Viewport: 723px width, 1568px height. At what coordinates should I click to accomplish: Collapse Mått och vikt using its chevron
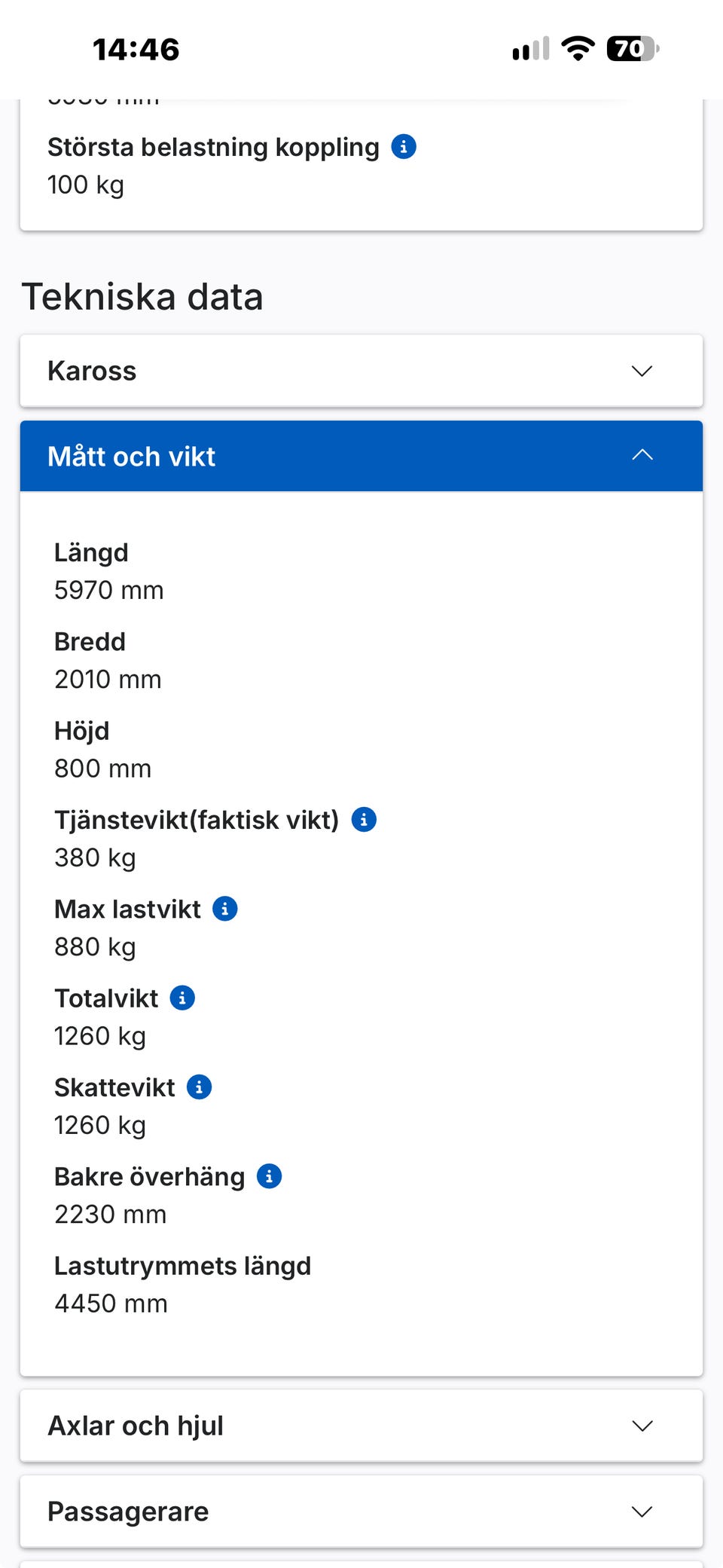tap(642, 455)
